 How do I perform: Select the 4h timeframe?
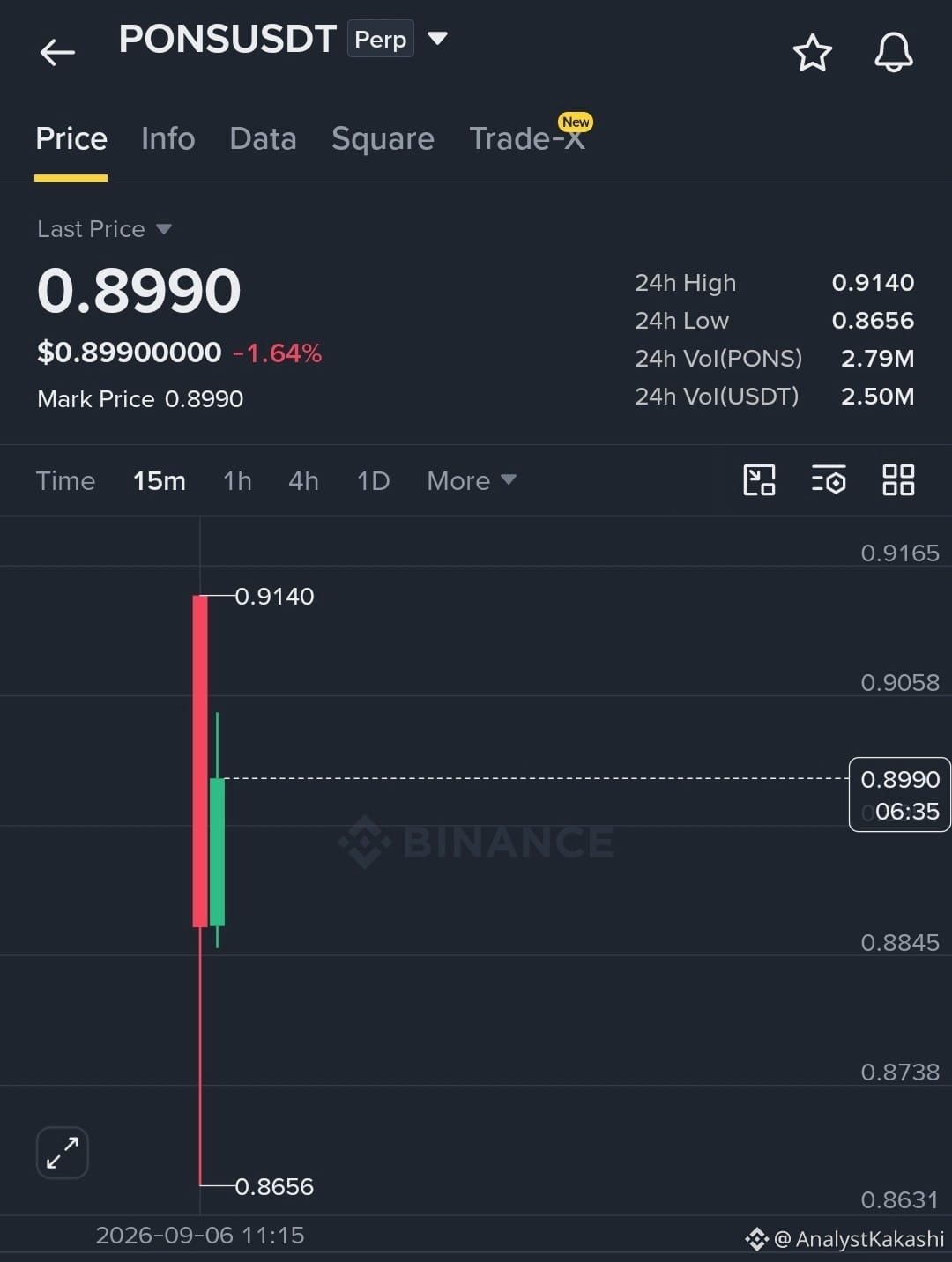[303, 481]
